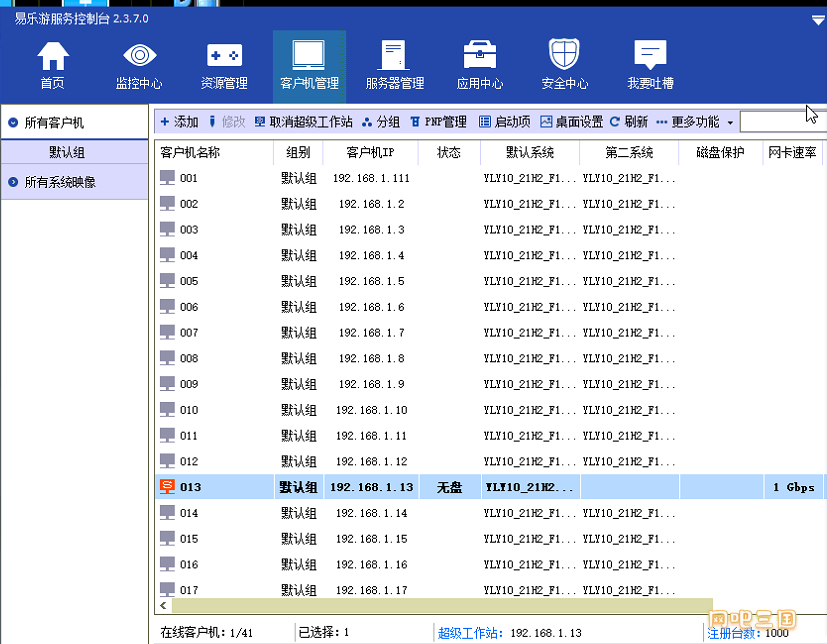
Task: Click 在线客户机: 1/41 status text
Action: [x=206, y=632]
